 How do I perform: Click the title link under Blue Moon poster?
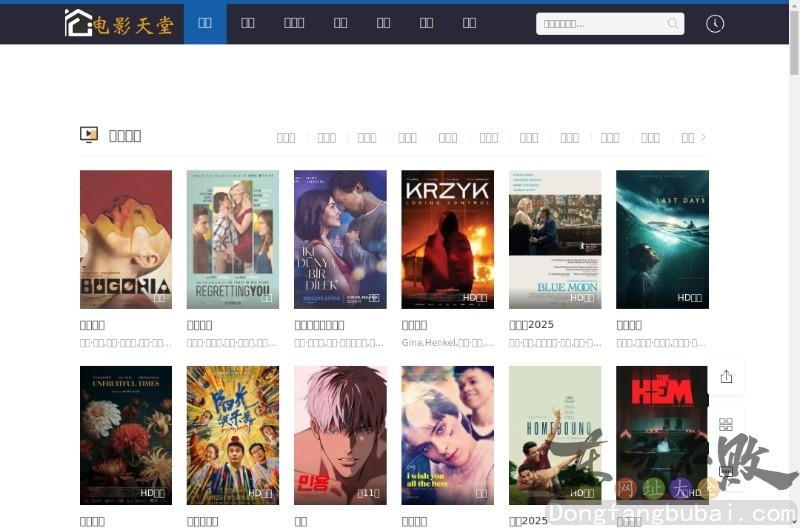point(531,325)
